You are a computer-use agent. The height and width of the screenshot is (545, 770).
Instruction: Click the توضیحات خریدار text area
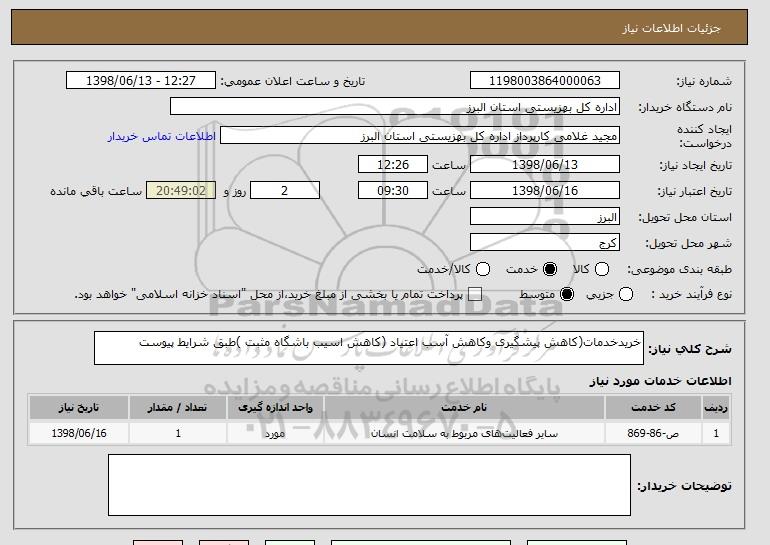(369, 485)
